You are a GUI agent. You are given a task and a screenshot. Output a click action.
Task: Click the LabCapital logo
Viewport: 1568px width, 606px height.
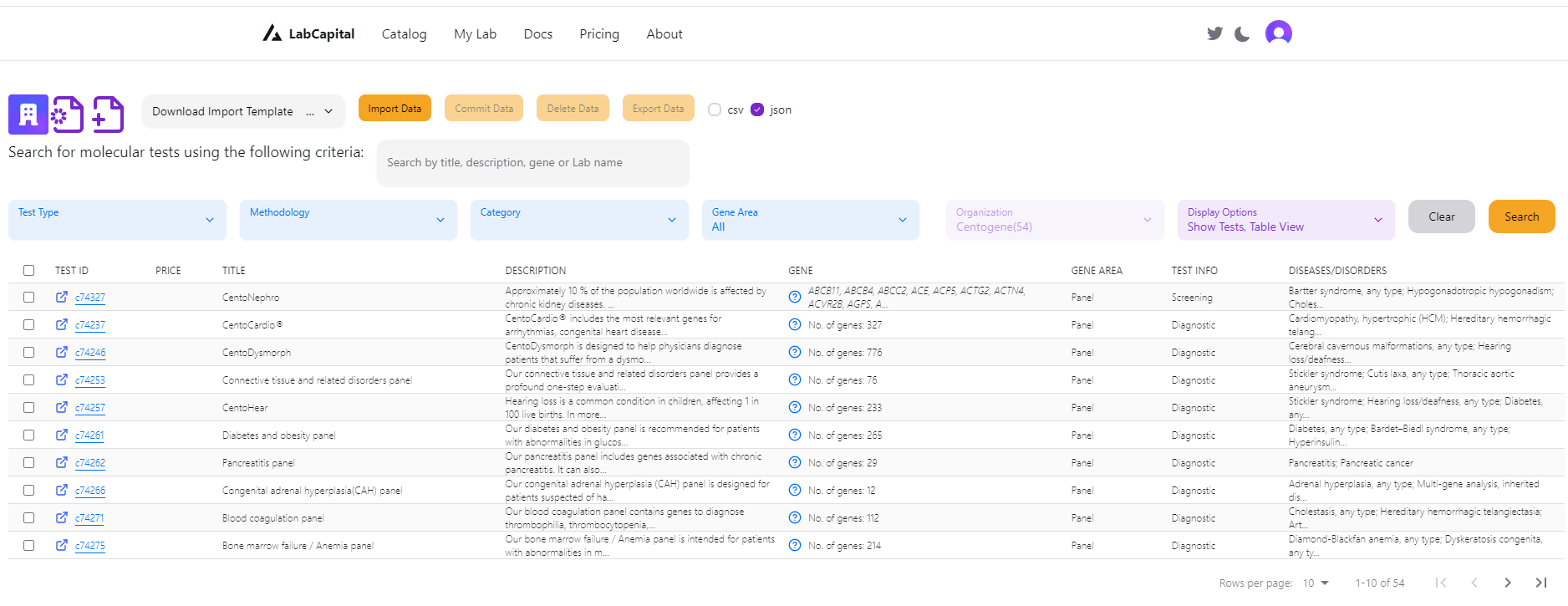click(308, 33)
